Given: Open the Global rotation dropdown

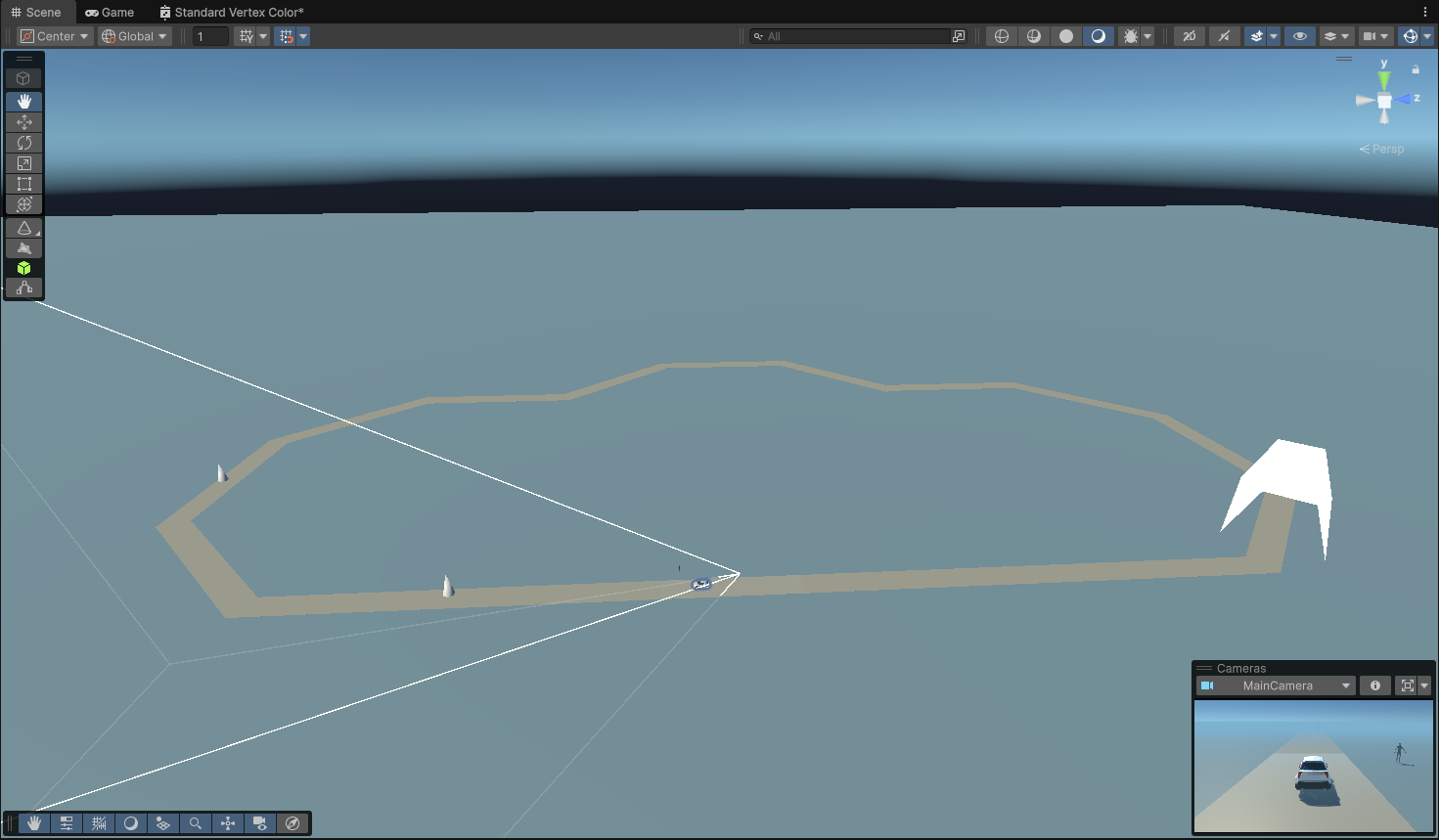Looking at the screenshot, I should [x=135, y=36].
